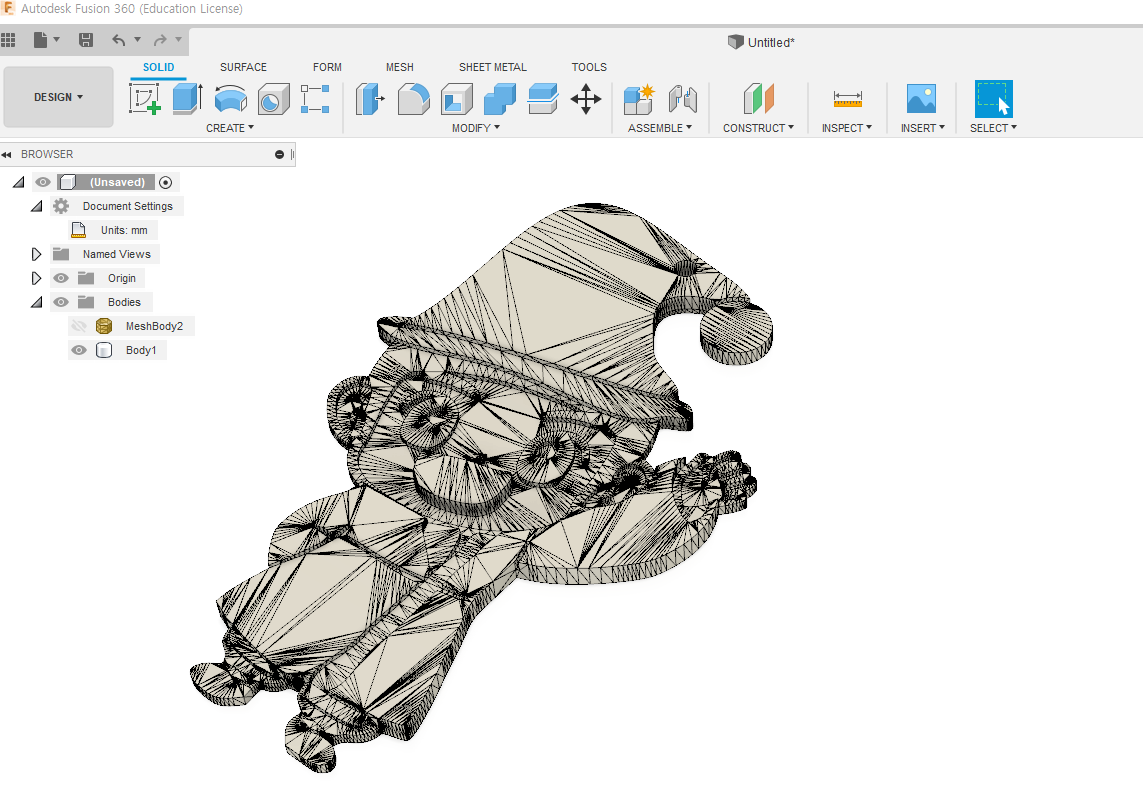Open the Data Panel grid icon
The height and width of the screenshot is (807, 1143).
click(8, 40)
